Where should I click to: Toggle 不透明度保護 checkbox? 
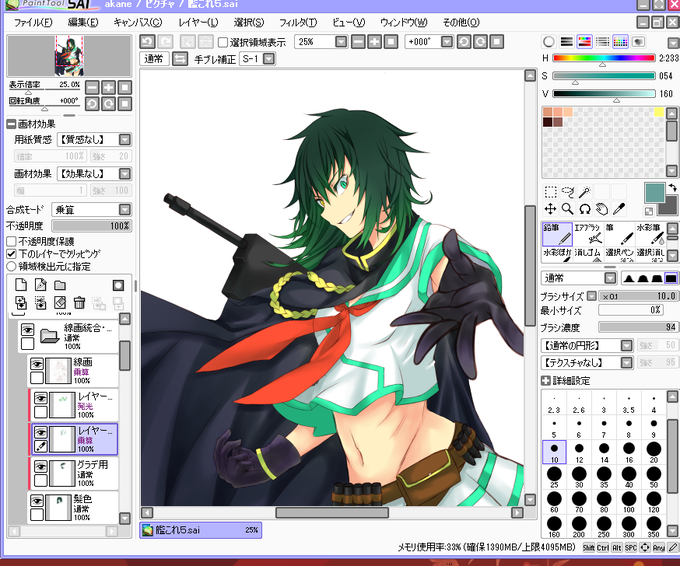click(11, 241)
